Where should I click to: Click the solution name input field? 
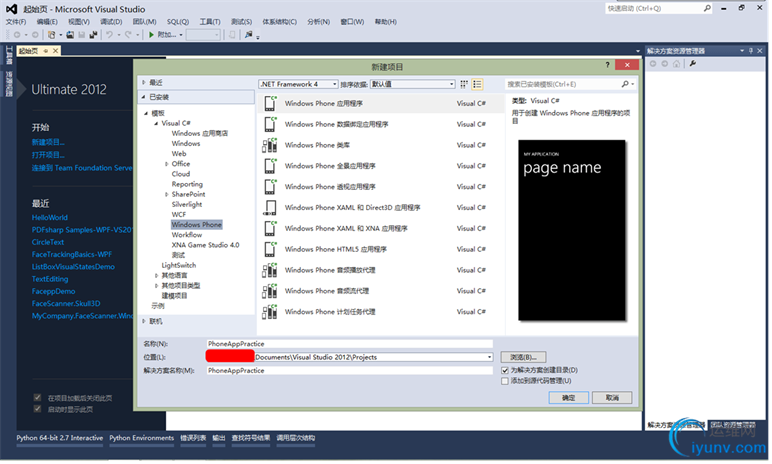pyautogui.click(x=350, y=371)
